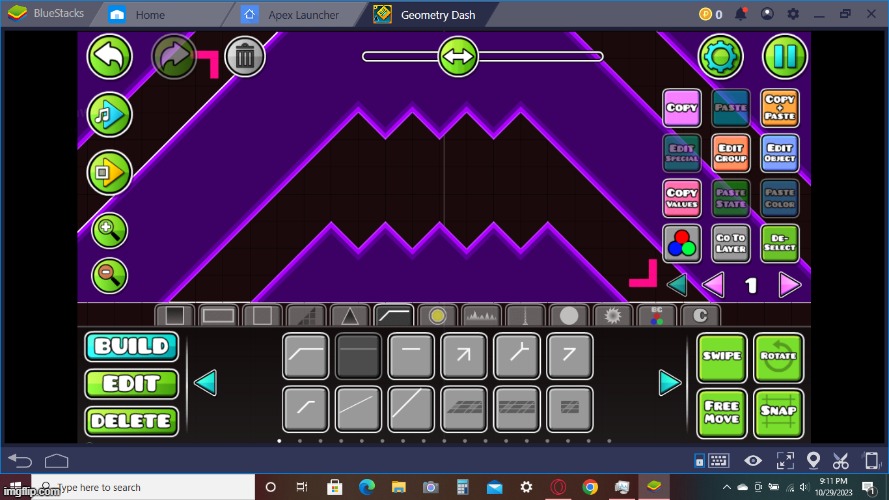Image resolution: width=889 pixels, height=500 pixels.
Task: Open editor settings gear button
Action: [x=721, y=56]
